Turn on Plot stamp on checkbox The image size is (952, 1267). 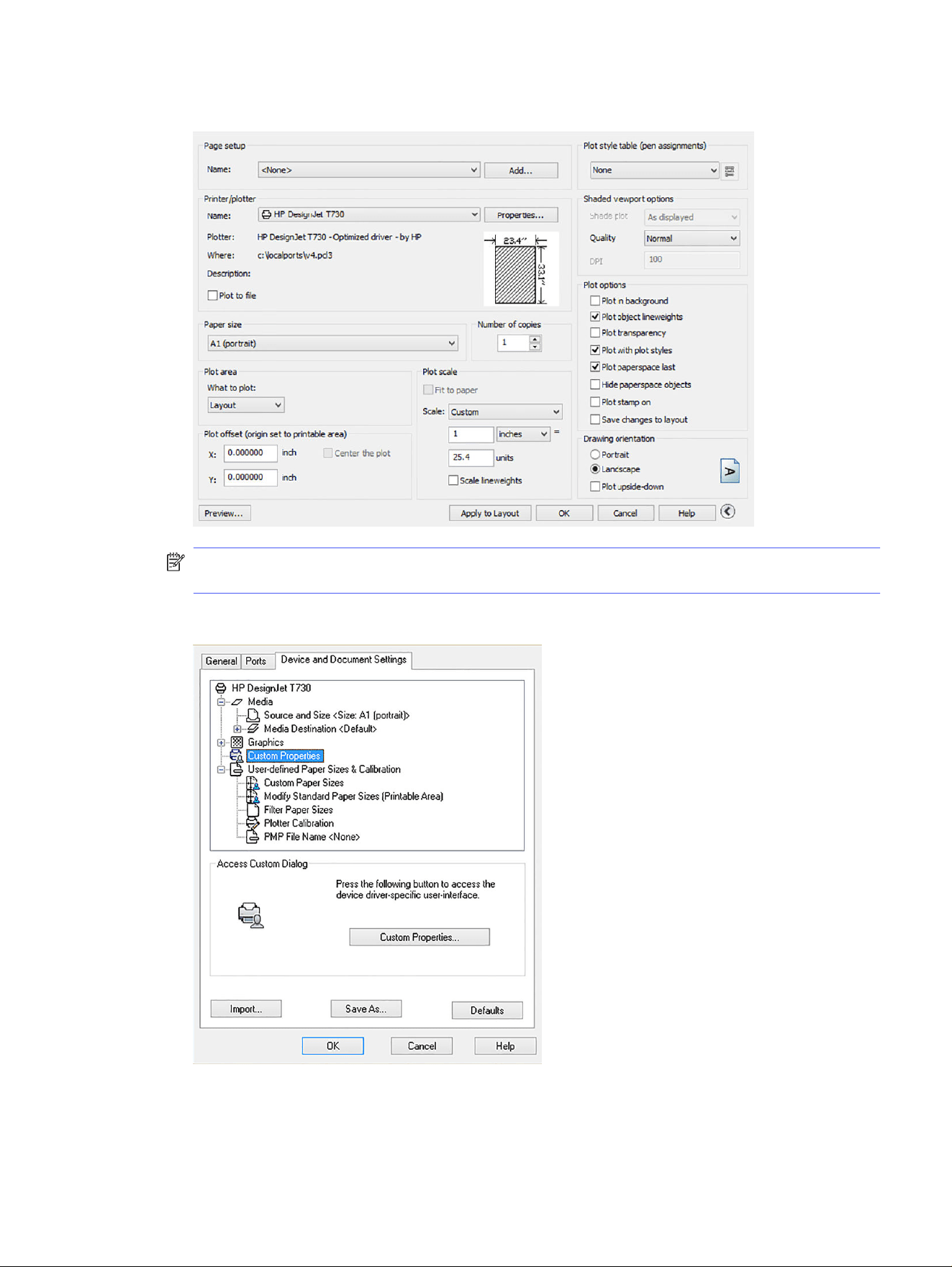(x=595, y=402)
